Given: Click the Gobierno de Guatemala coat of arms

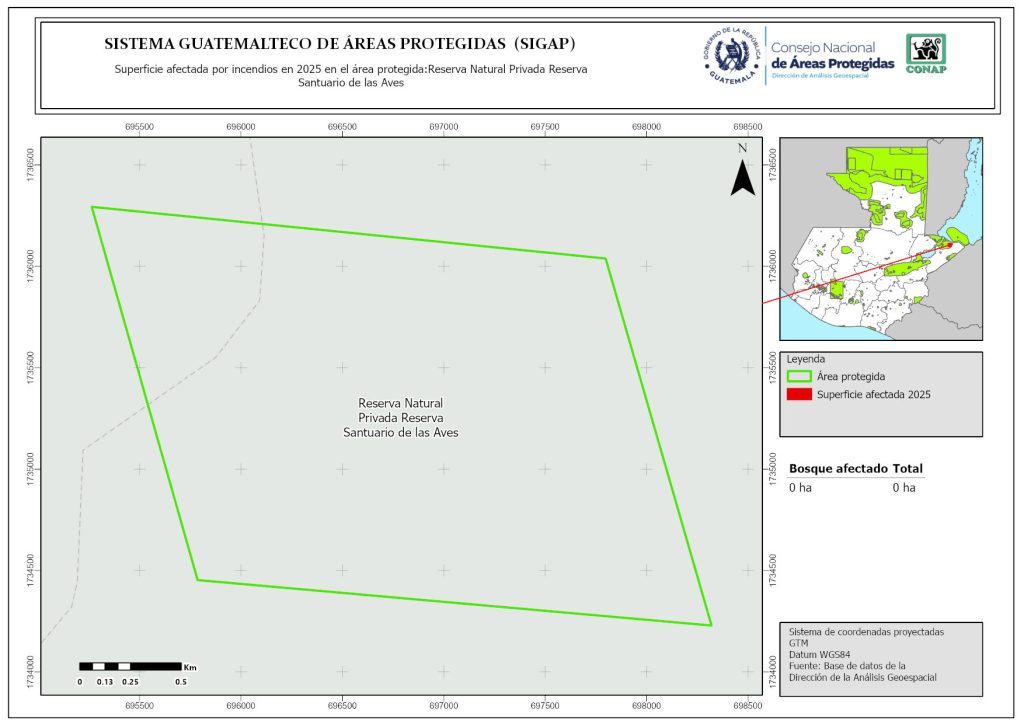Looking at the screenshot, I should [732, 56].
